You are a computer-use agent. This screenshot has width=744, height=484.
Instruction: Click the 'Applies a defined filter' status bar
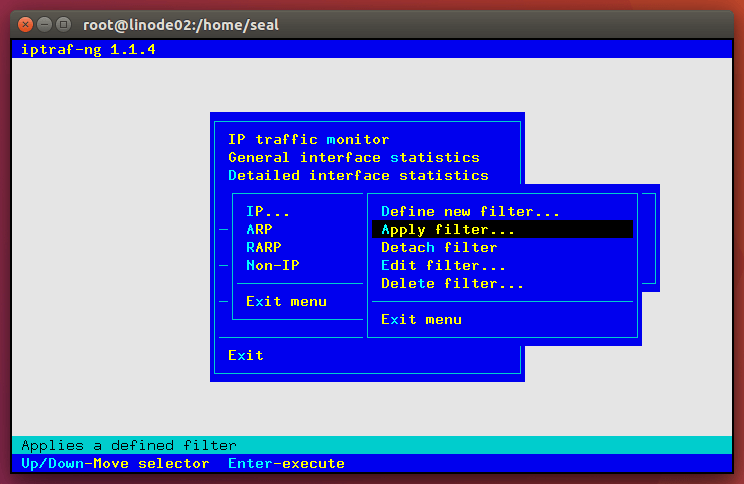pyautogui.click(x=129, y=445)
